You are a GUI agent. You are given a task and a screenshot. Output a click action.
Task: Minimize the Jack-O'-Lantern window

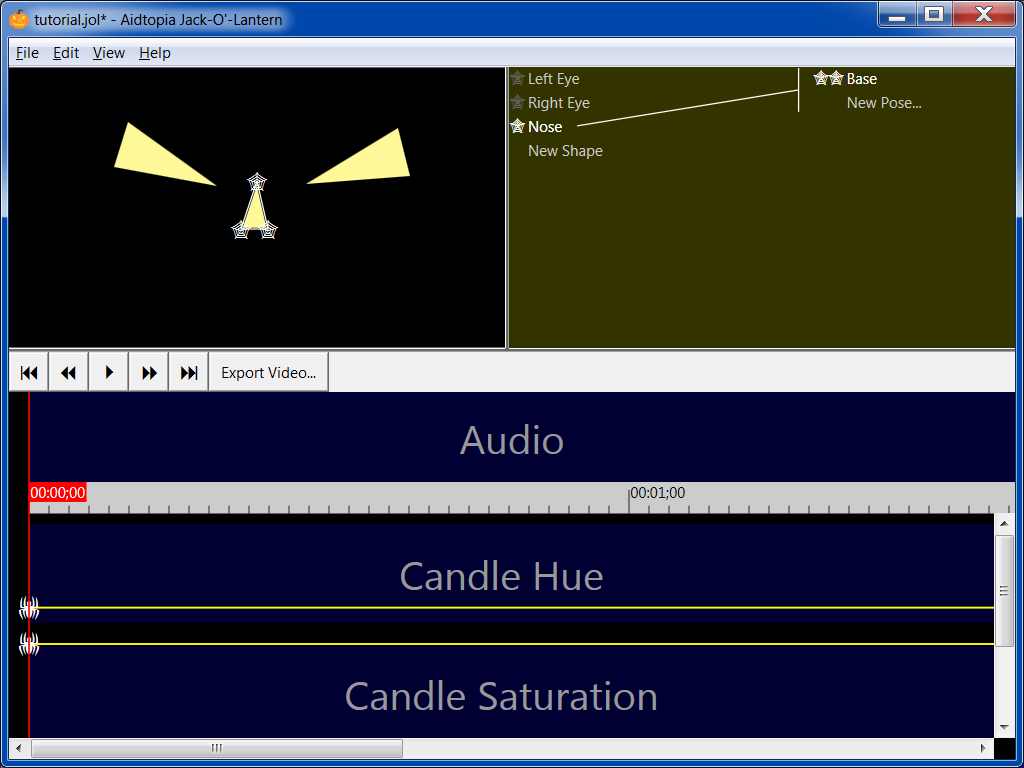(x=897, y=14)
